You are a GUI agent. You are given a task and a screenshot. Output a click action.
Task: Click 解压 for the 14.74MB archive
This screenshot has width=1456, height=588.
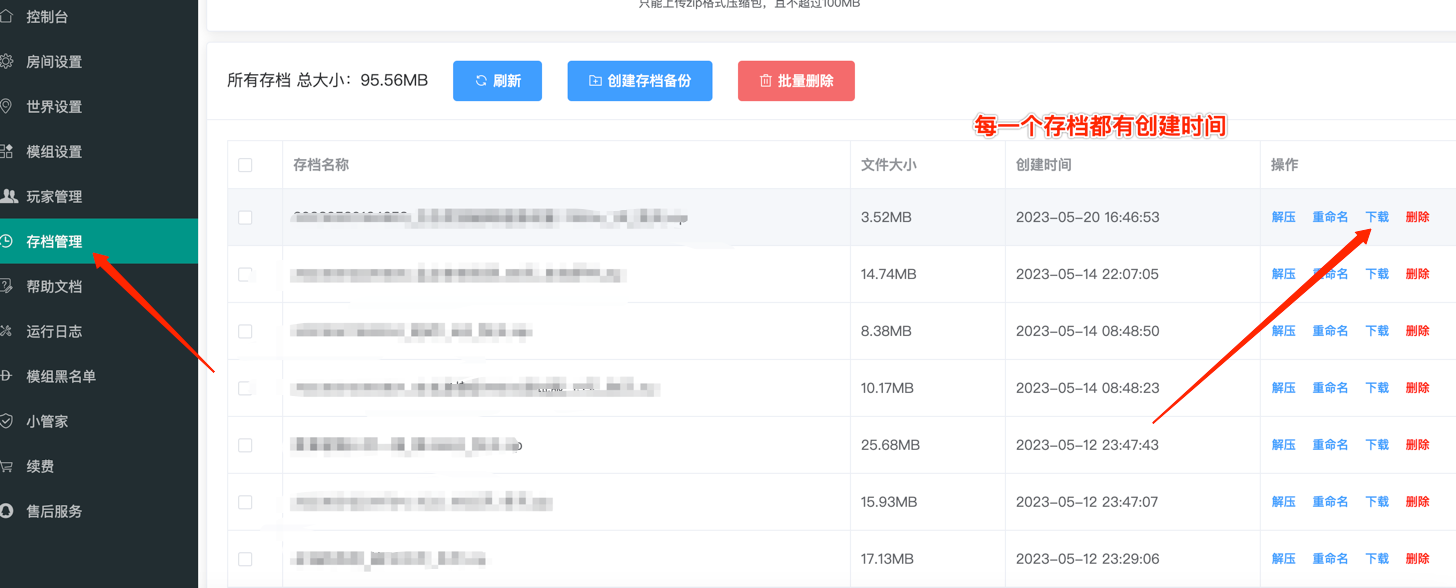point(1283,274)
